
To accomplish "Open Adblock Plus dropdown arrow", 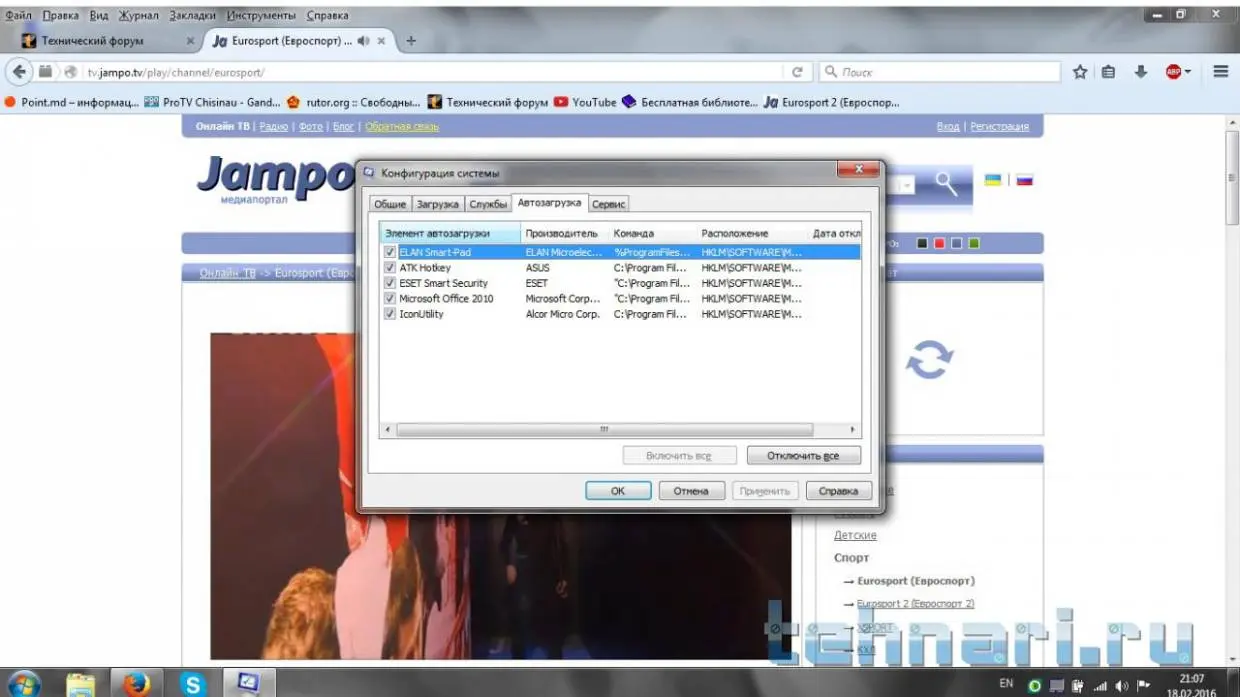I will [x=1187, y=72].
